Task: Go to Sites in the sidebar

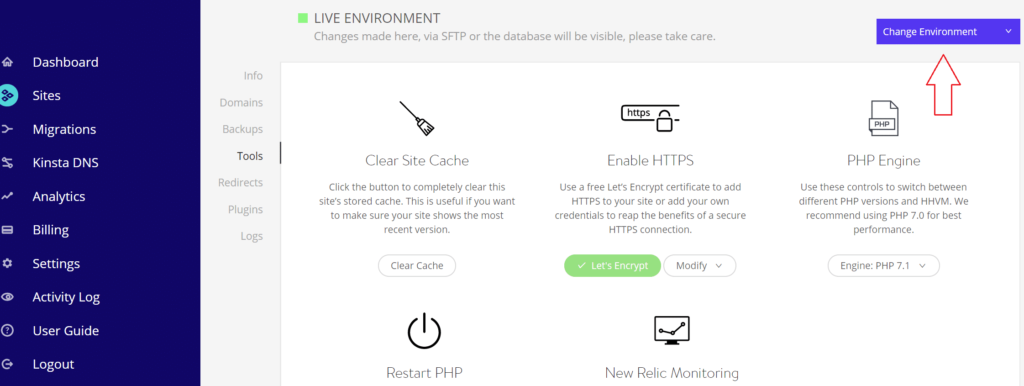Action: tap(46, 95)
